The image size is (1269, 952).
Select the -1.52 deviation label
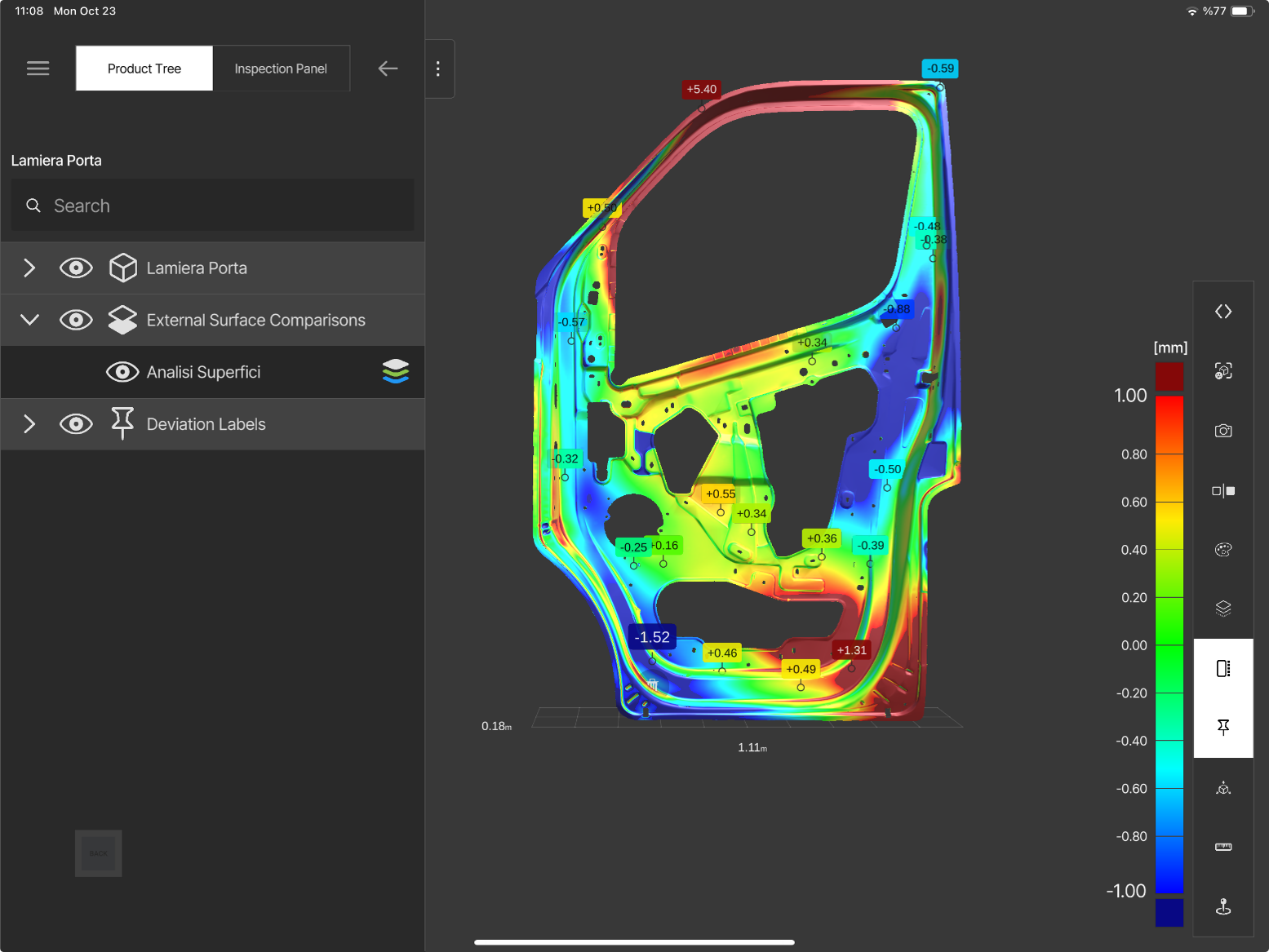coord(652,637)
